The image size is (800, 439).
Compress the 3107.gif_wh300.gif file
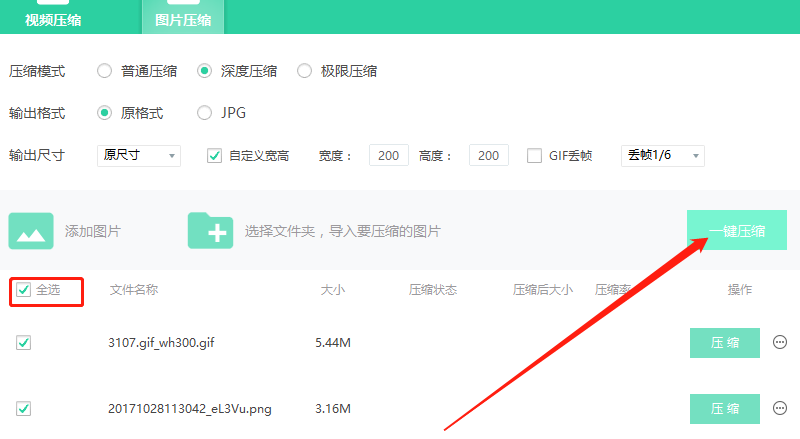pos(724,343)
